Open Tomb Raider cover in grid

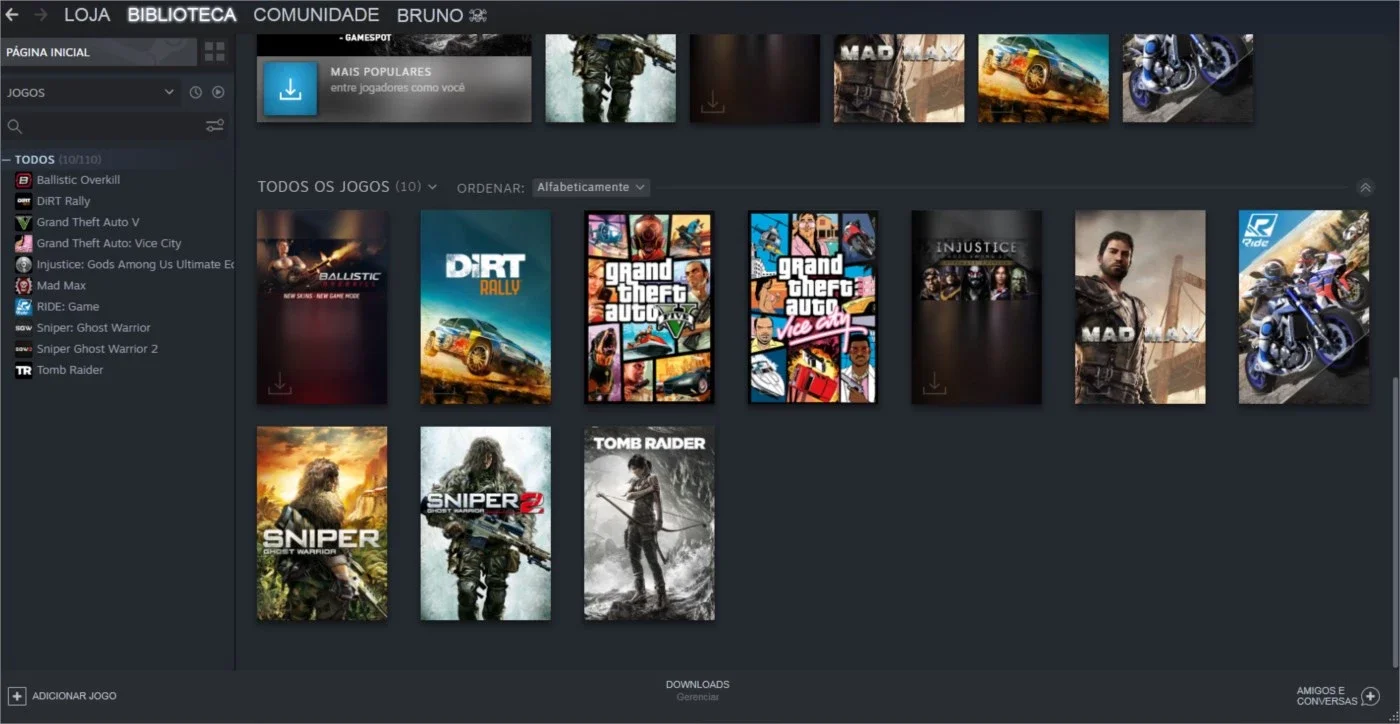coord(649,523)
